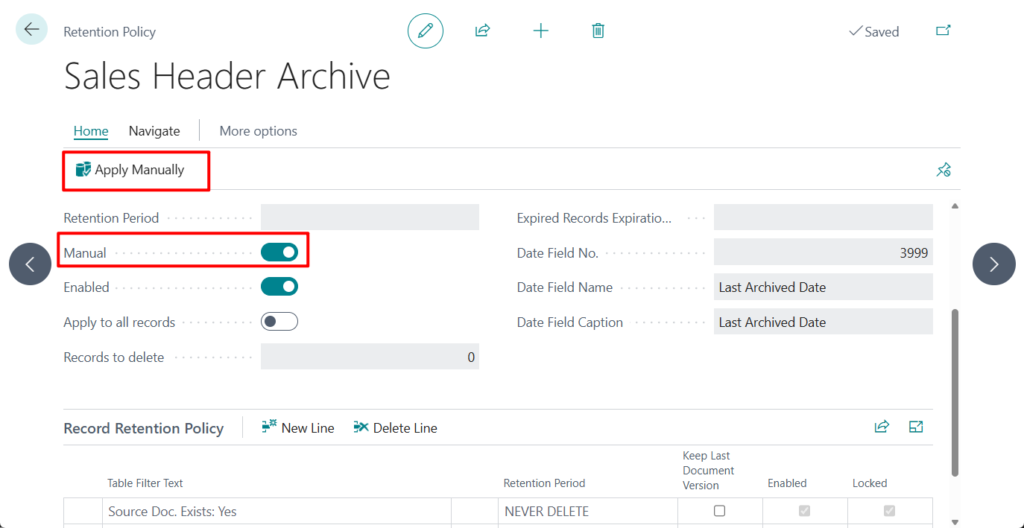The width and height of the screenshot is (1024, 528).
Task: Add a New Line to policy
Action: point(298,428)
